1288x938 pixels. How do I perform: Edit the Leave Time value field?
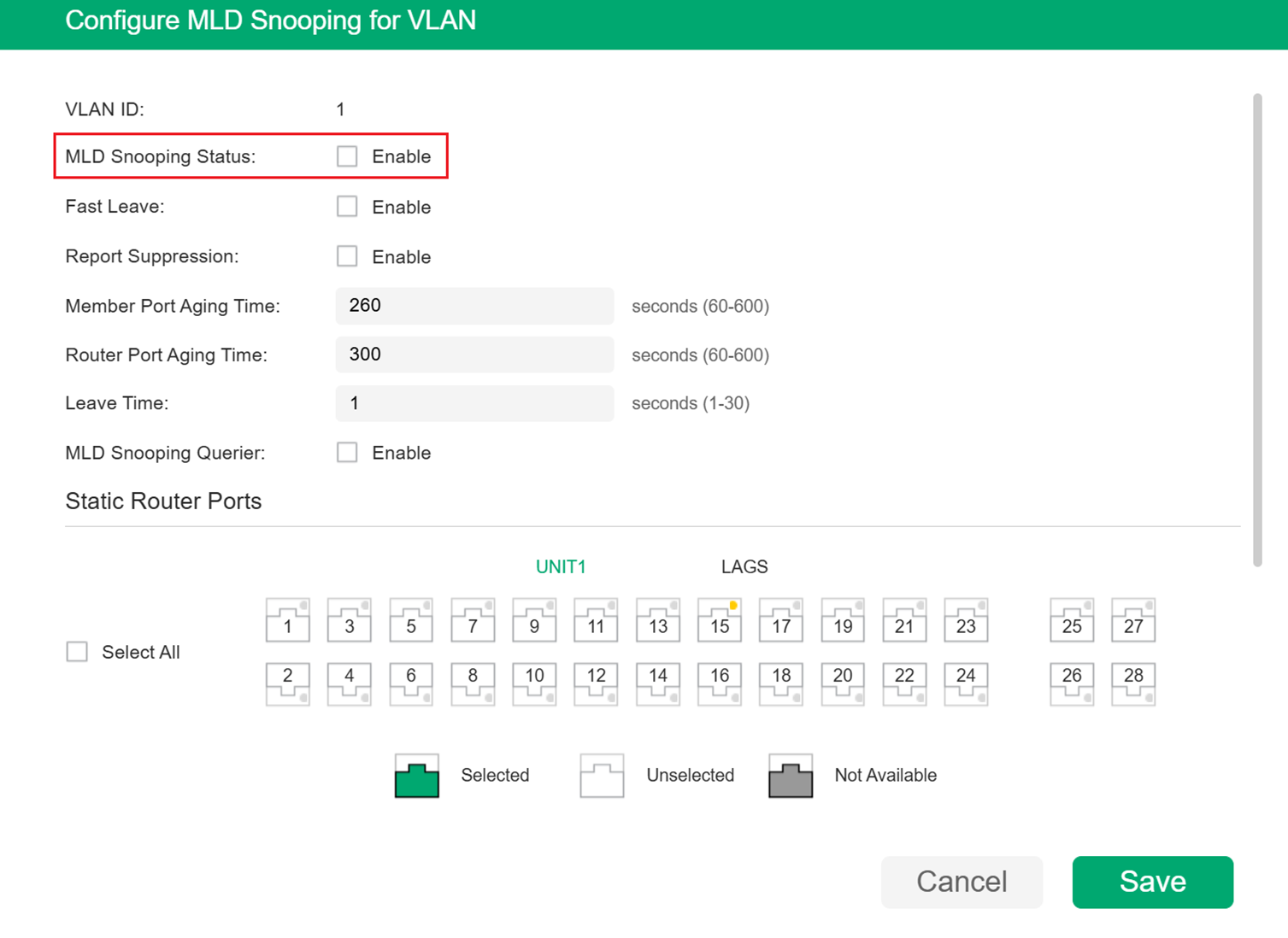coord(473,403)
